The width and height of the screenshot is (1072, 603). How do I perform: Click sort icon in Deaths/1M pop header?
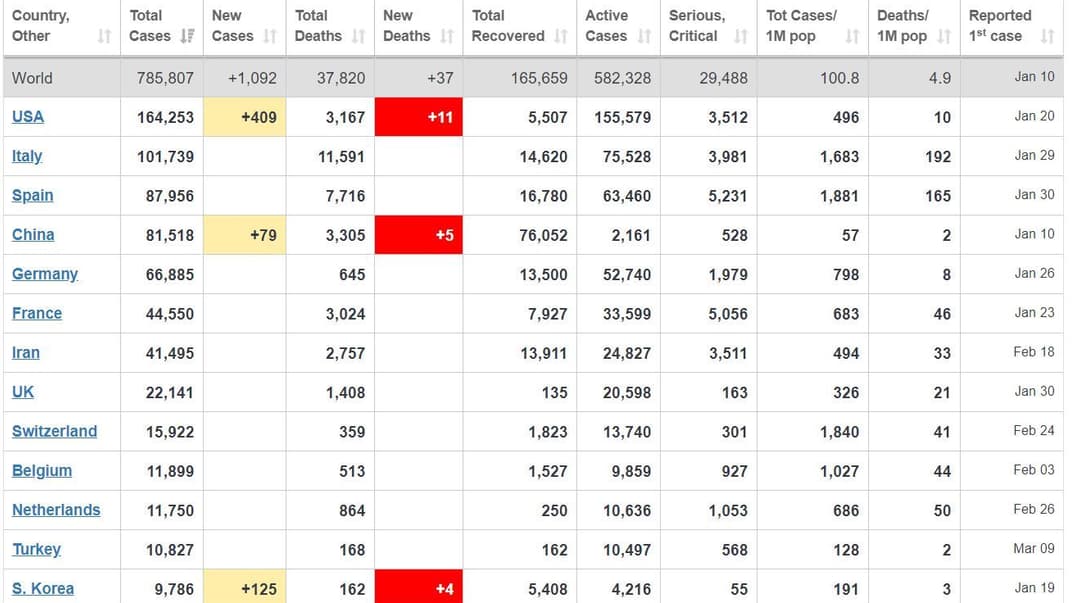(x=944, y=36)
